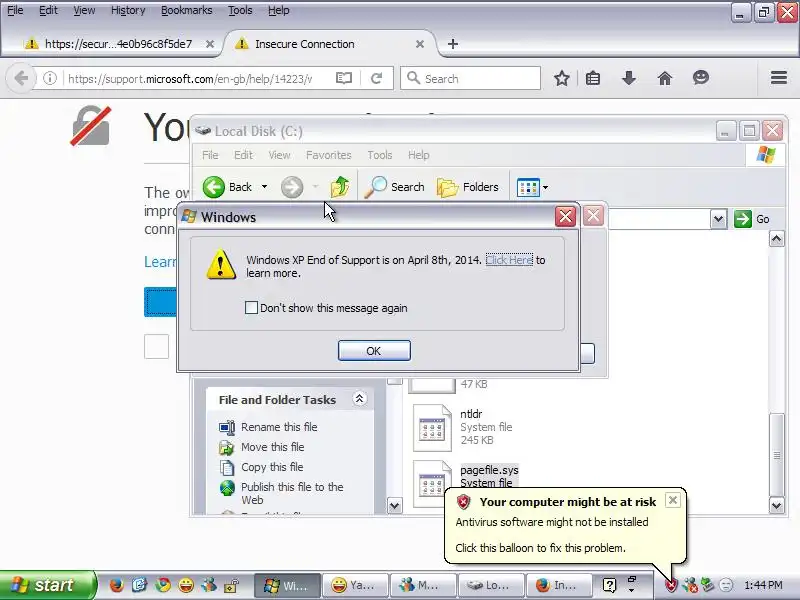
Task: Click the Learn more link on the Firefox page
Action: pos(160,262)
